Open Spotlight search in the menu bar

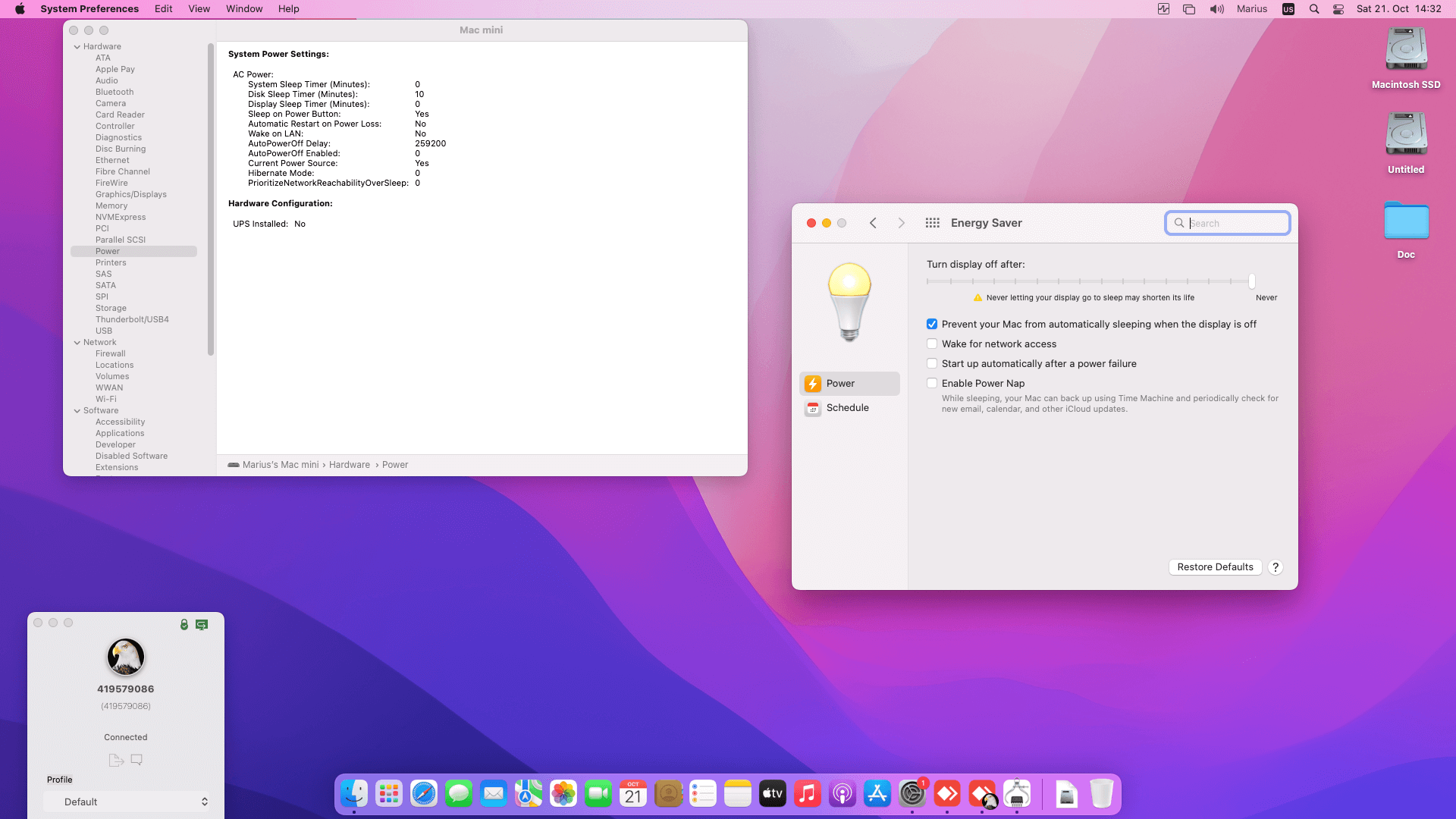[1314, 9]
